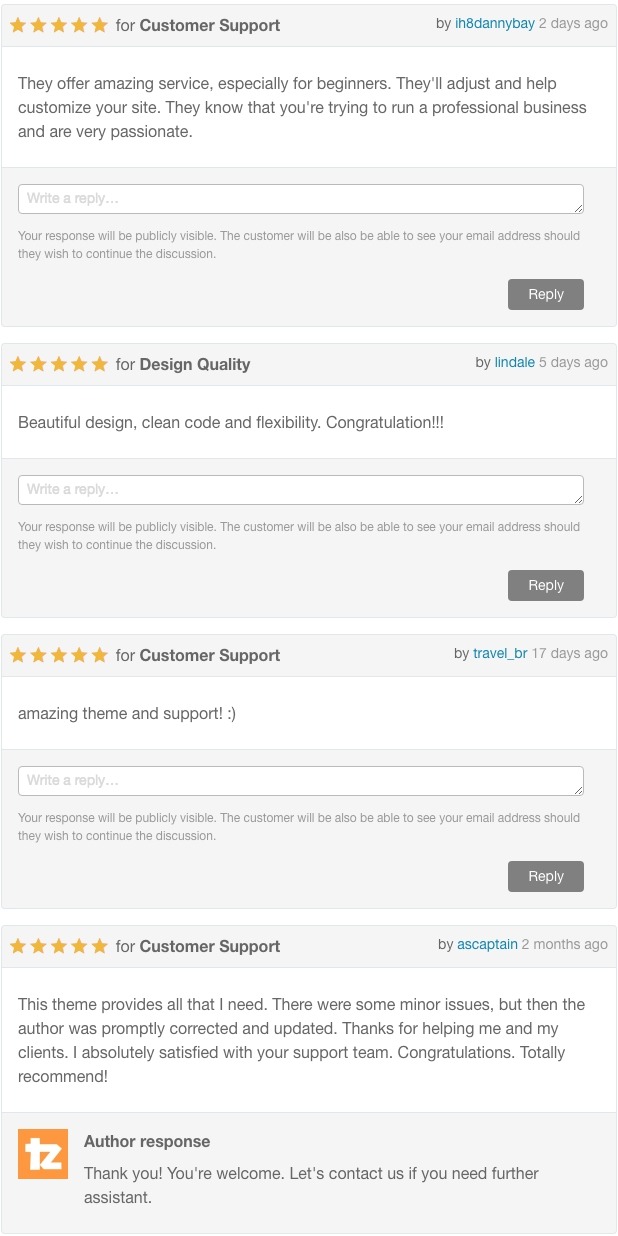Open lindale's user profile
Screen dimensions: 618x1236
point(514,362)
